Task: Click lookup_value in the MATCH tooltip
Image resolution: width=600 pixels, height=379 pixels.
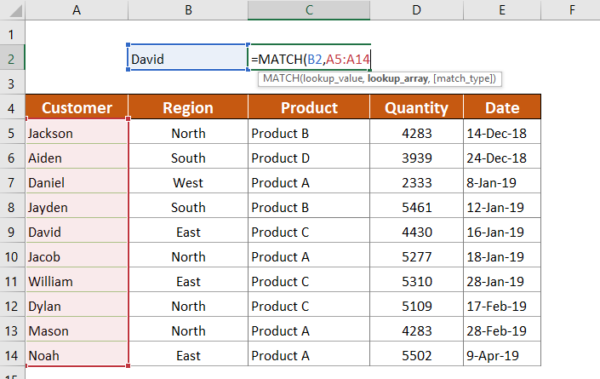Action: pos(332,79)
